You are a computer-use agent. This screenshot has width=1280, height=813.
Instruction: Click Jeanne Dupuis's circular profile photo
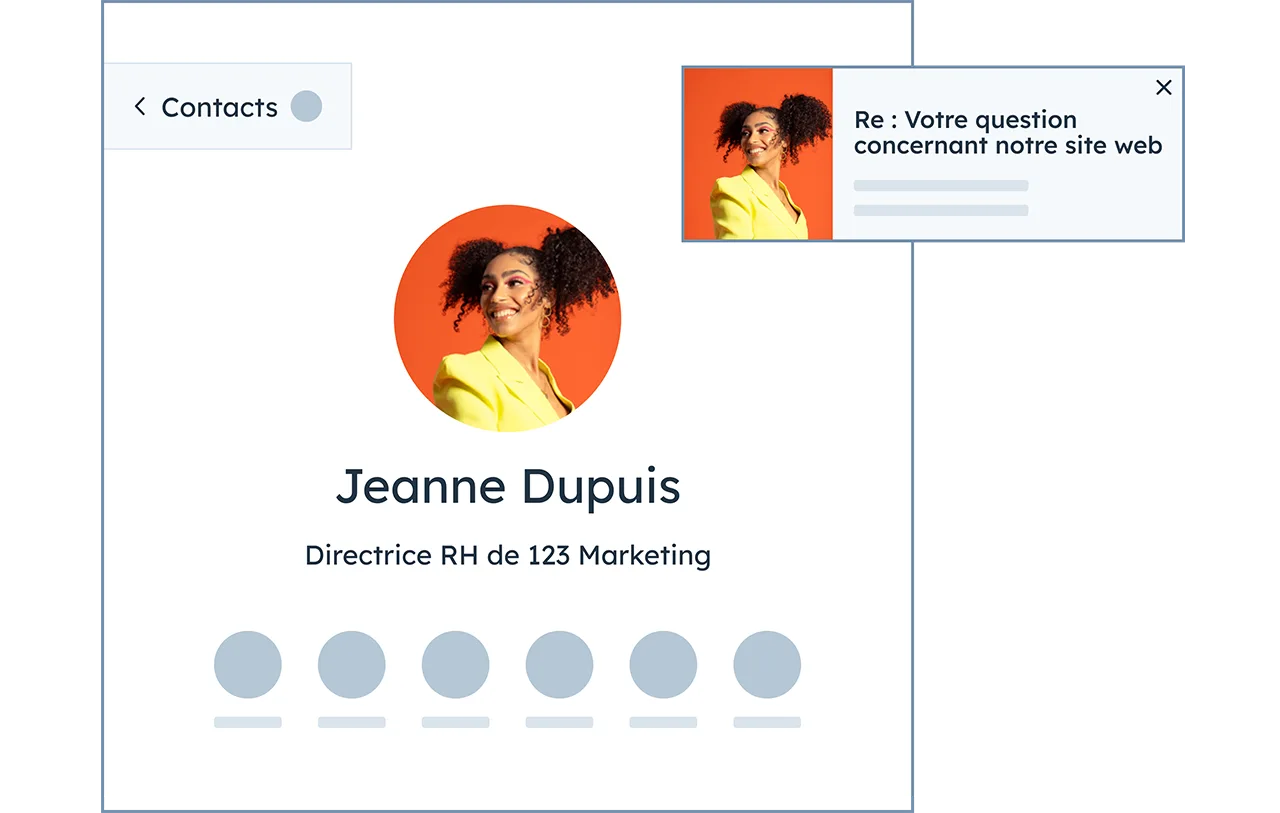tap(507, 318)
